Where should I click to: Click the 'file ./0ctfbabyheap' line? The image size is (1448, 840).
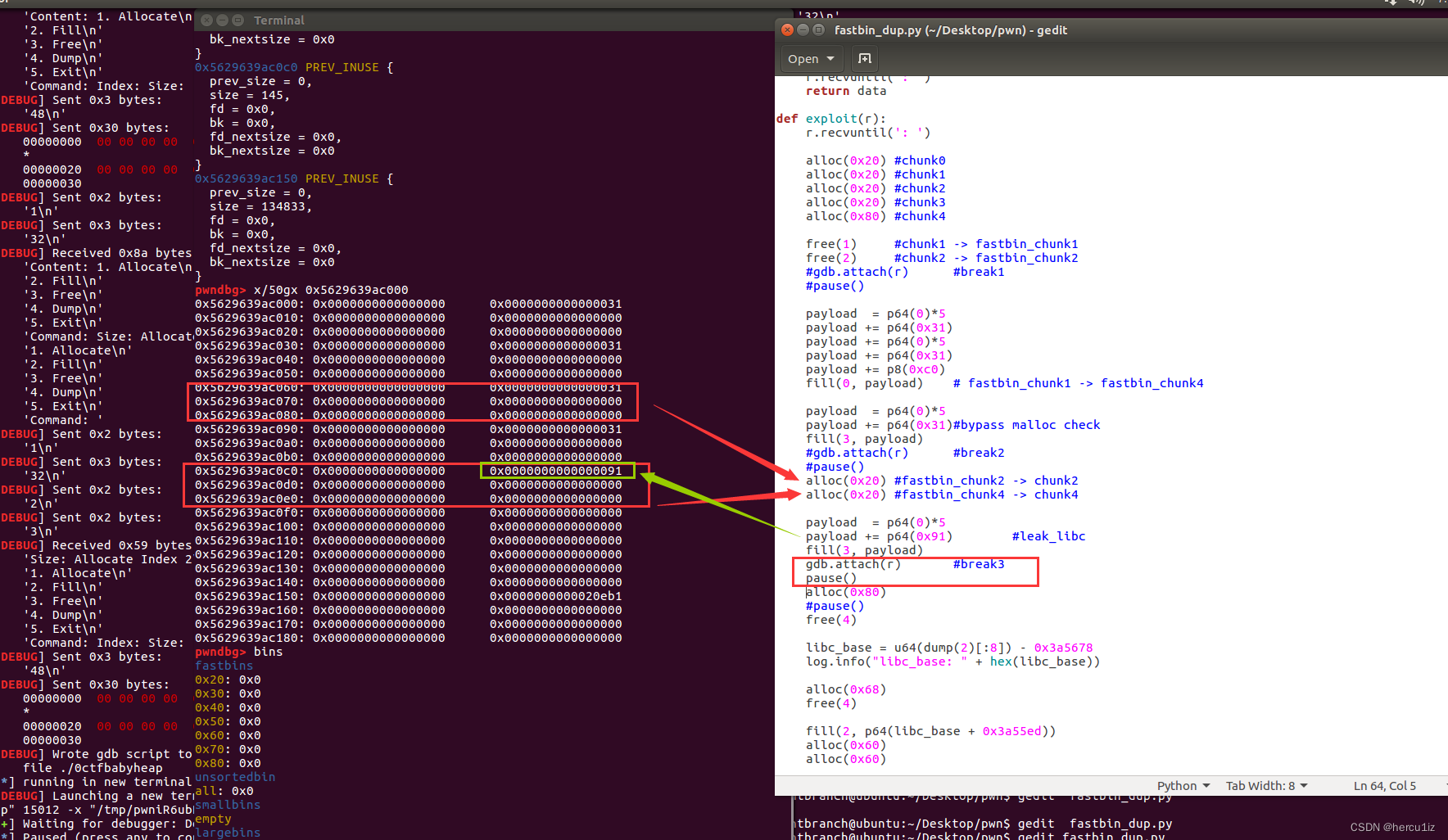tap(93, 768)
